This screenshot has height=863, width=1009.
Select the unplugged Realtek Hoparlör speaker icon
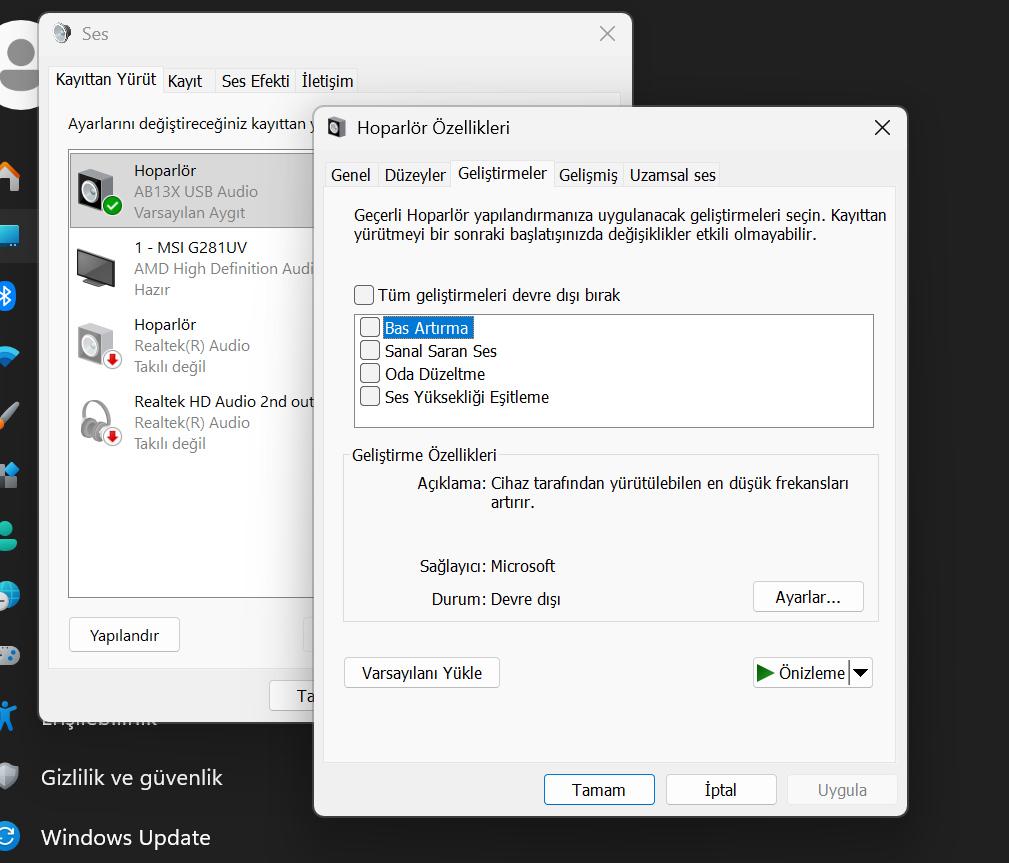click(99, 346)
